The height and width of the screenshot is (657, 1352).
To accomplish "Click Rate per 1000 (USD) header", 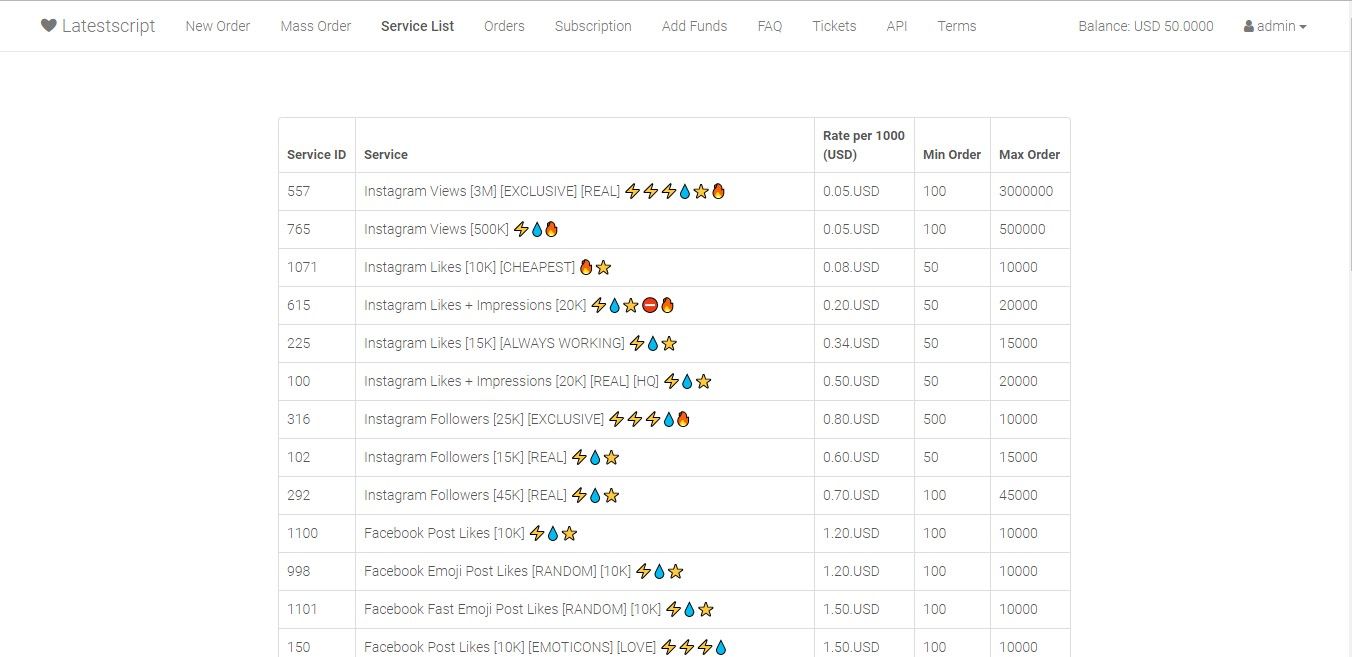I will [x=864, y=145].
